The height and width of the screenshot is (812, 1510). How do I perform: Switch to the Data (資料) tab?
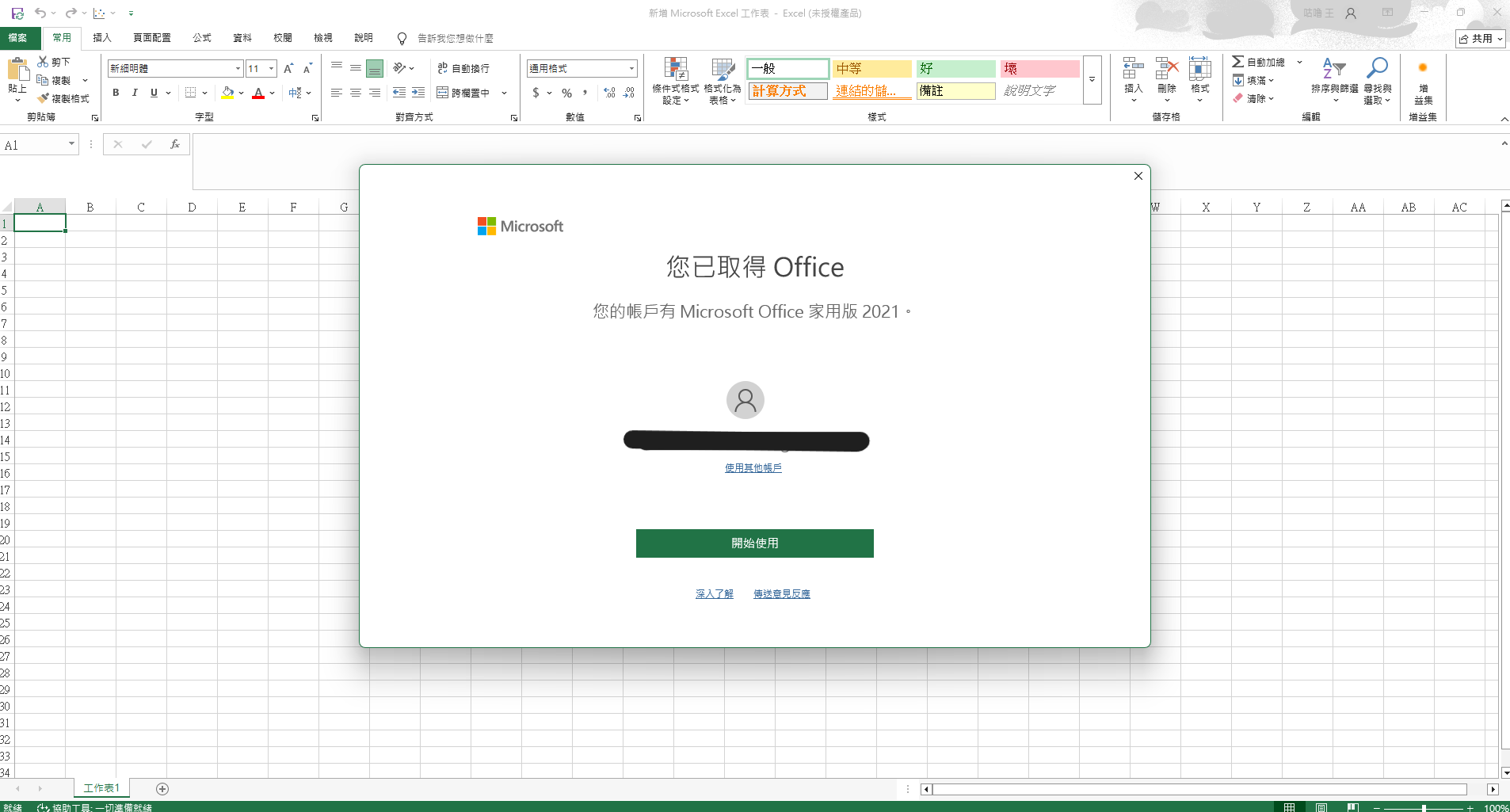242,37
